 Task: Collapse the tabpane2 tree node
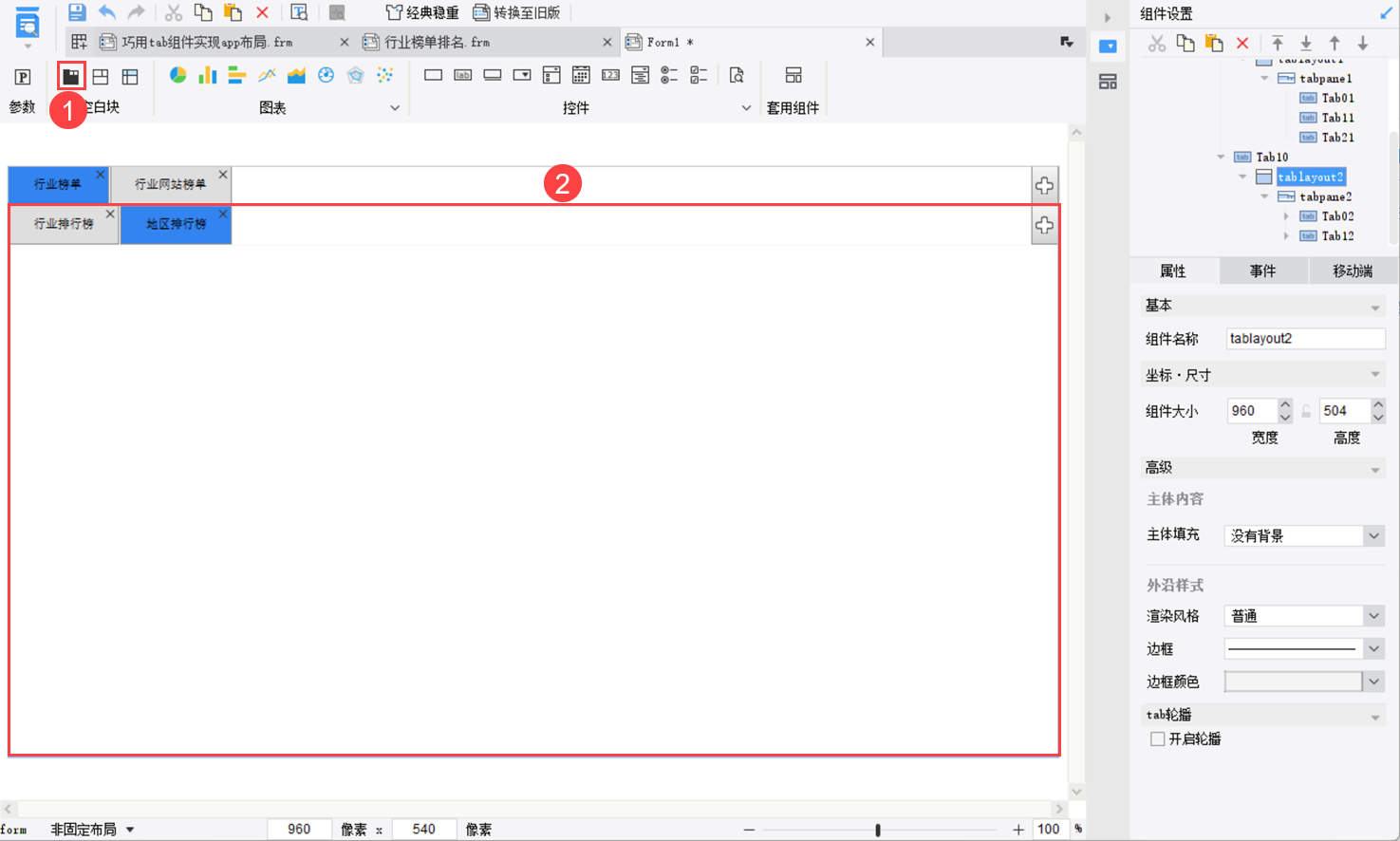click(1264, 196)
